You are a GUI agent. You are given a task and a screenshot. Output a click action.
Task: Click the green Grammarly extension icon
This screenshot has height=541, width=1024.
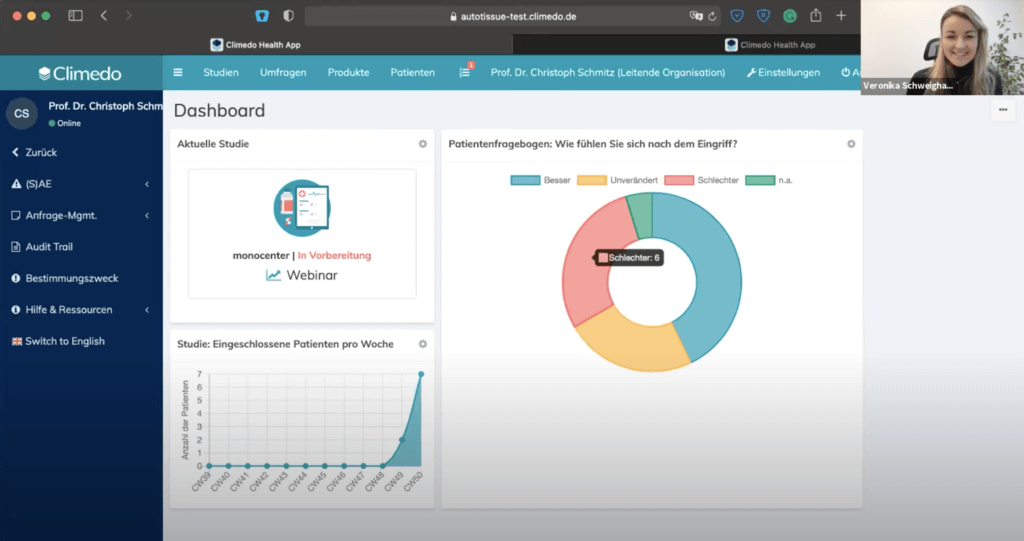click(x=790, y=16)
